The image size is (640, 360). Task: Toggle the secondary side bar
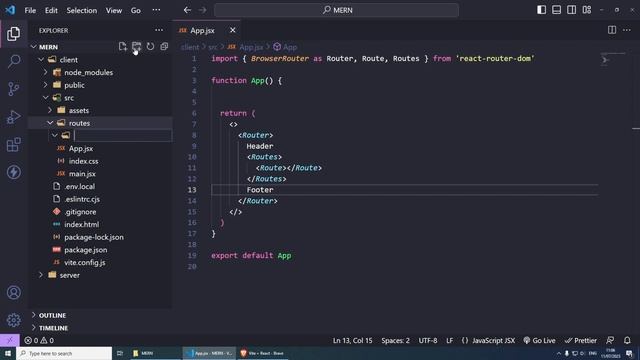(571, 10)
